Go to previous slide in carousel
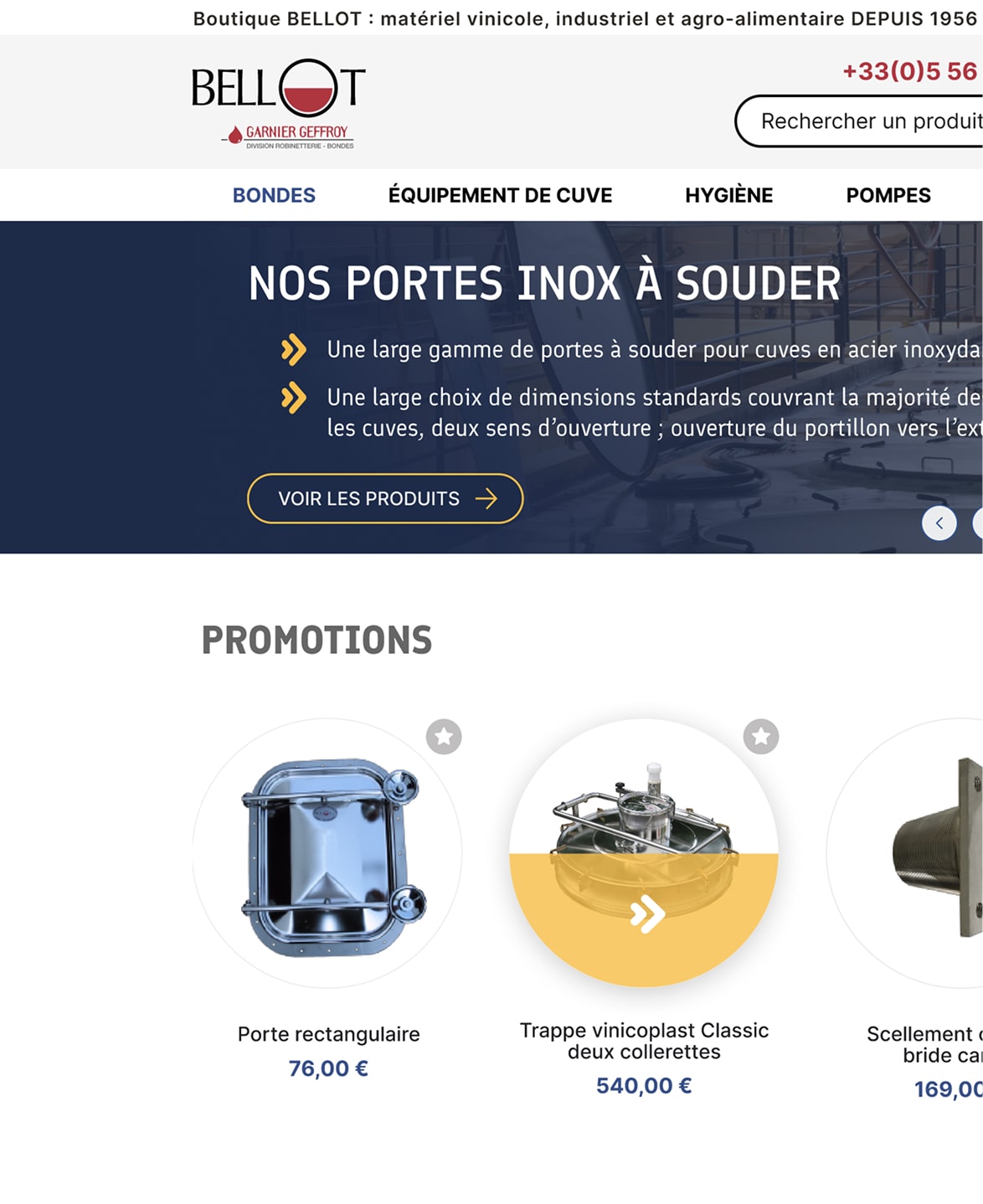Viewport: 983px width, 1204px height. [x=939, y=523]
